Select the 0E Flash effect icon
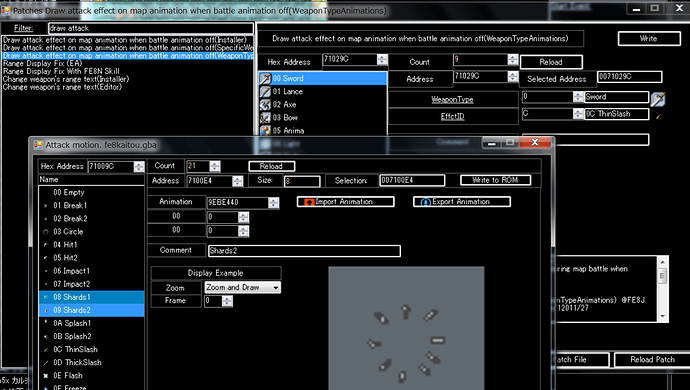The height and width of the screenshot is (390, 690). click(x=46, y=375)
